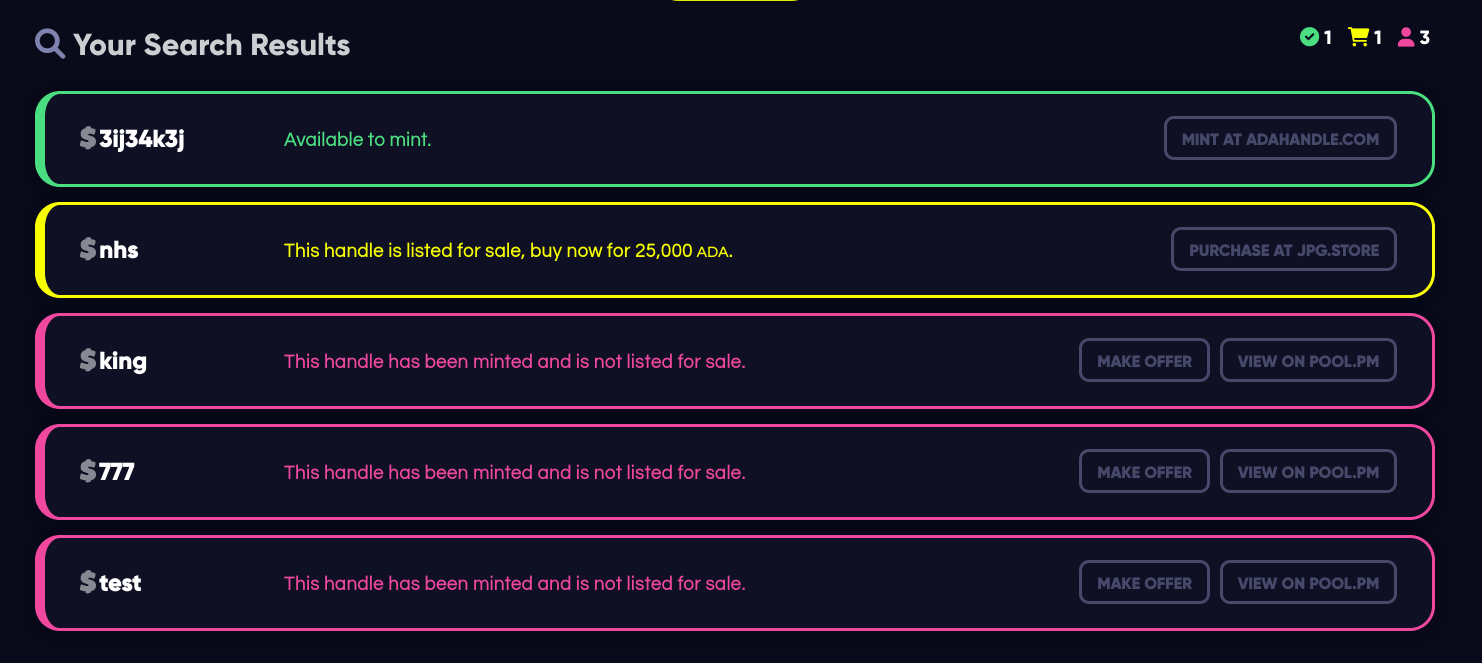Make an offer on the test handle
Viewport: 1482px width, 663px height.
click(1144, 583)
